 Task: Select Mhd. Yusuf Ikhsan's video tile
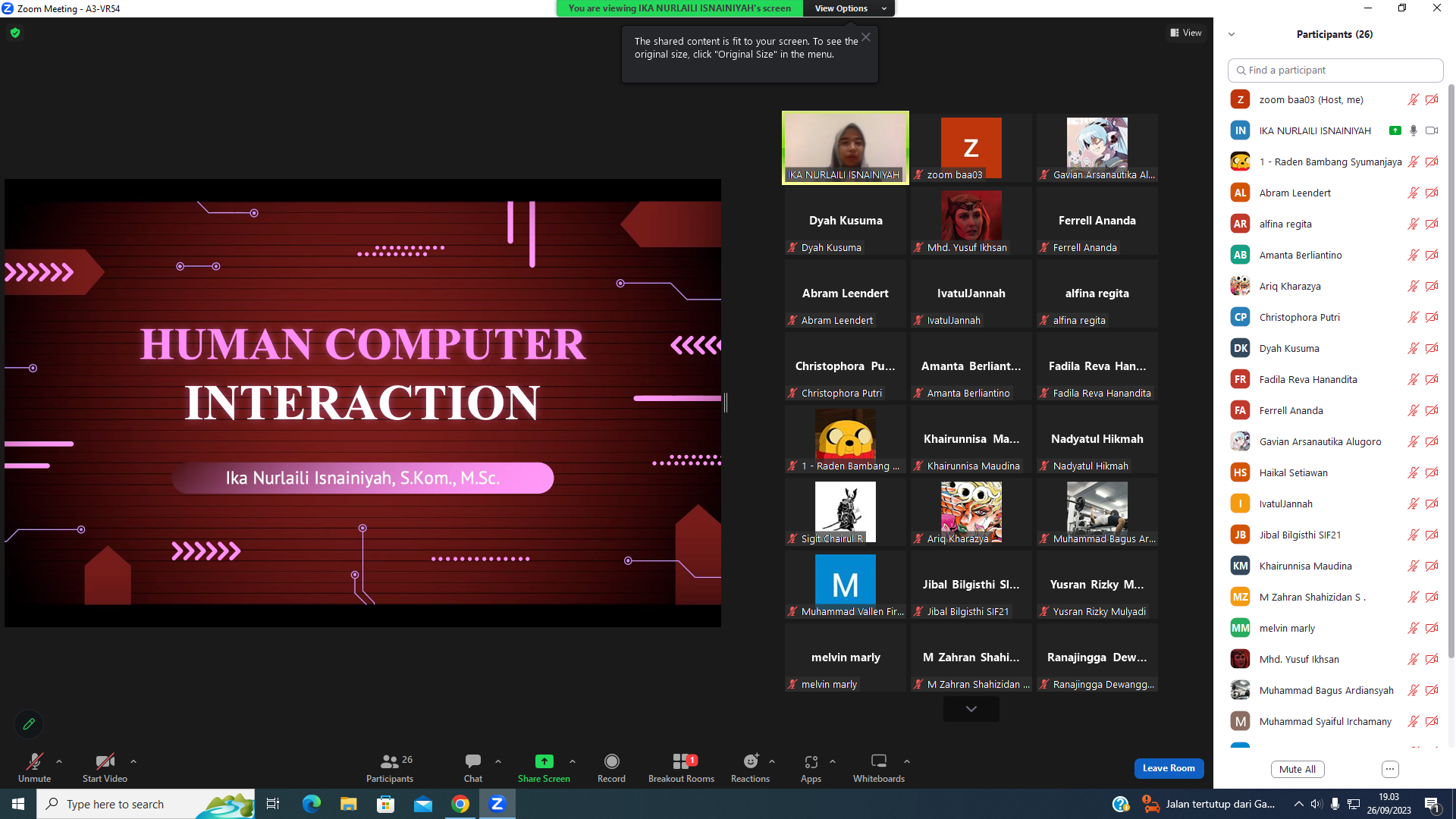pos(971,221)
